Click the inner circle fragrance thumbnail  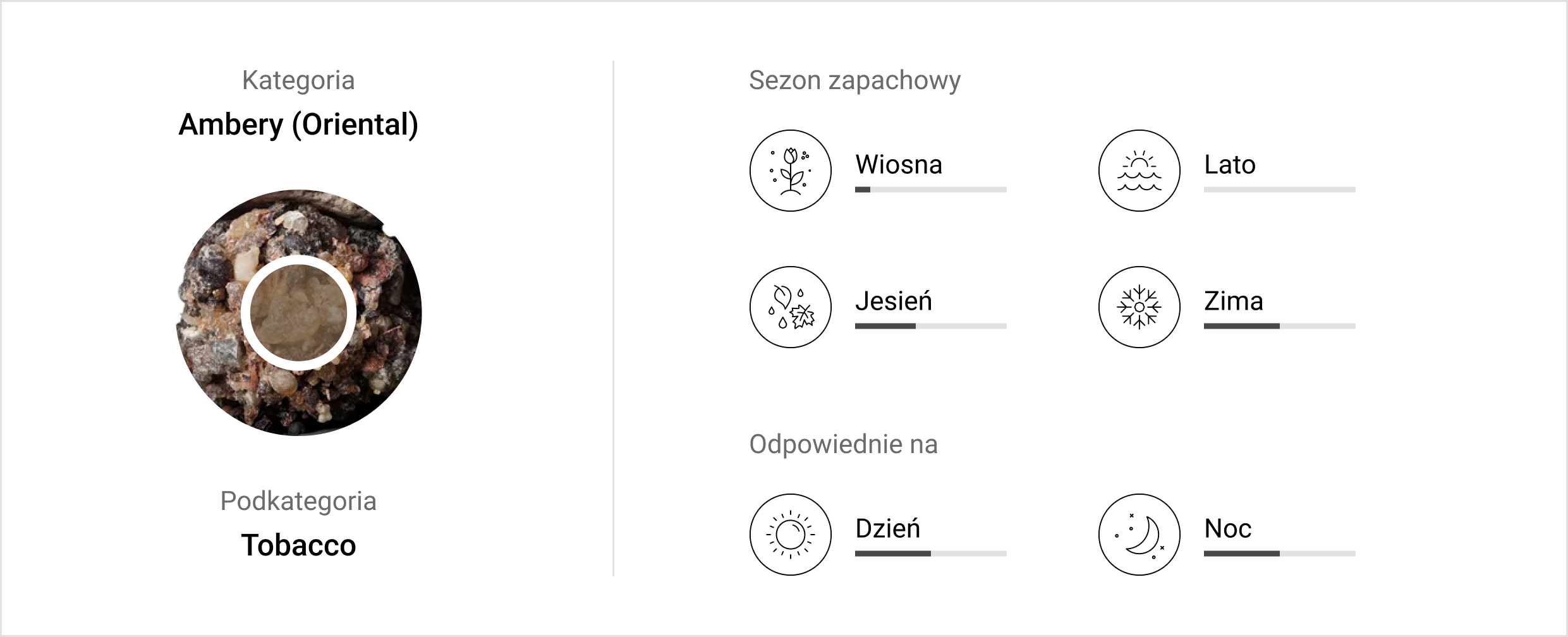(298, 313)
